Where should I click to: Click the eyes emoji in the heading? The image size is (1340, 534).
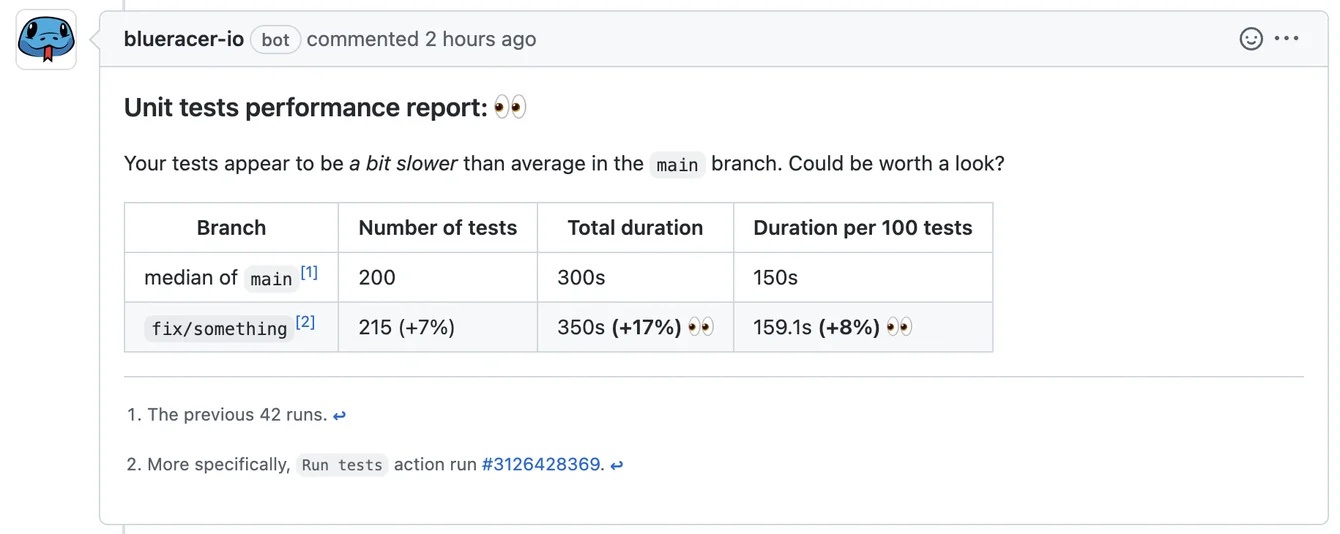pyautogui.click(x=510, y=107)
